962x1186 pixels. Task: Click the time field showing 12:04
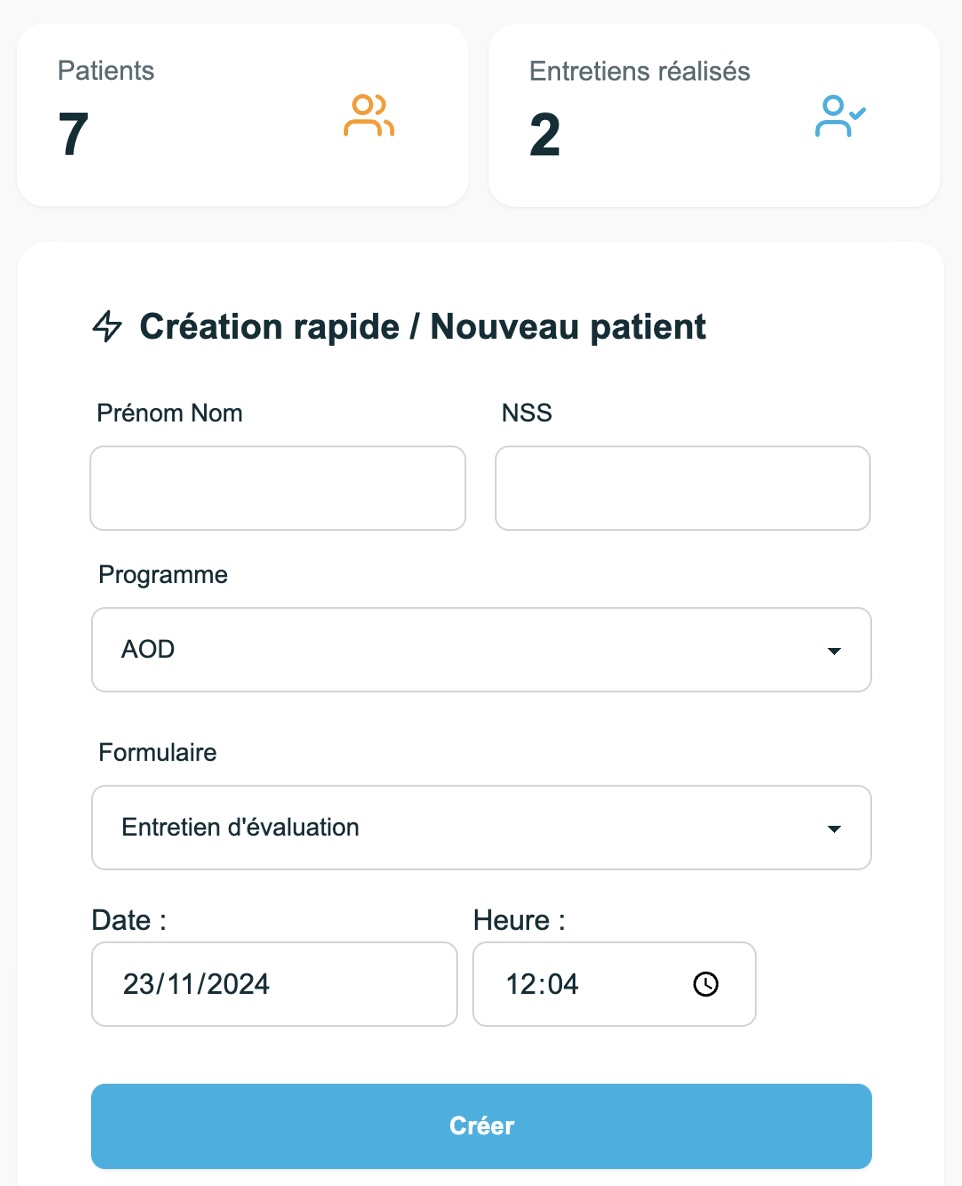tap(614, 984)
